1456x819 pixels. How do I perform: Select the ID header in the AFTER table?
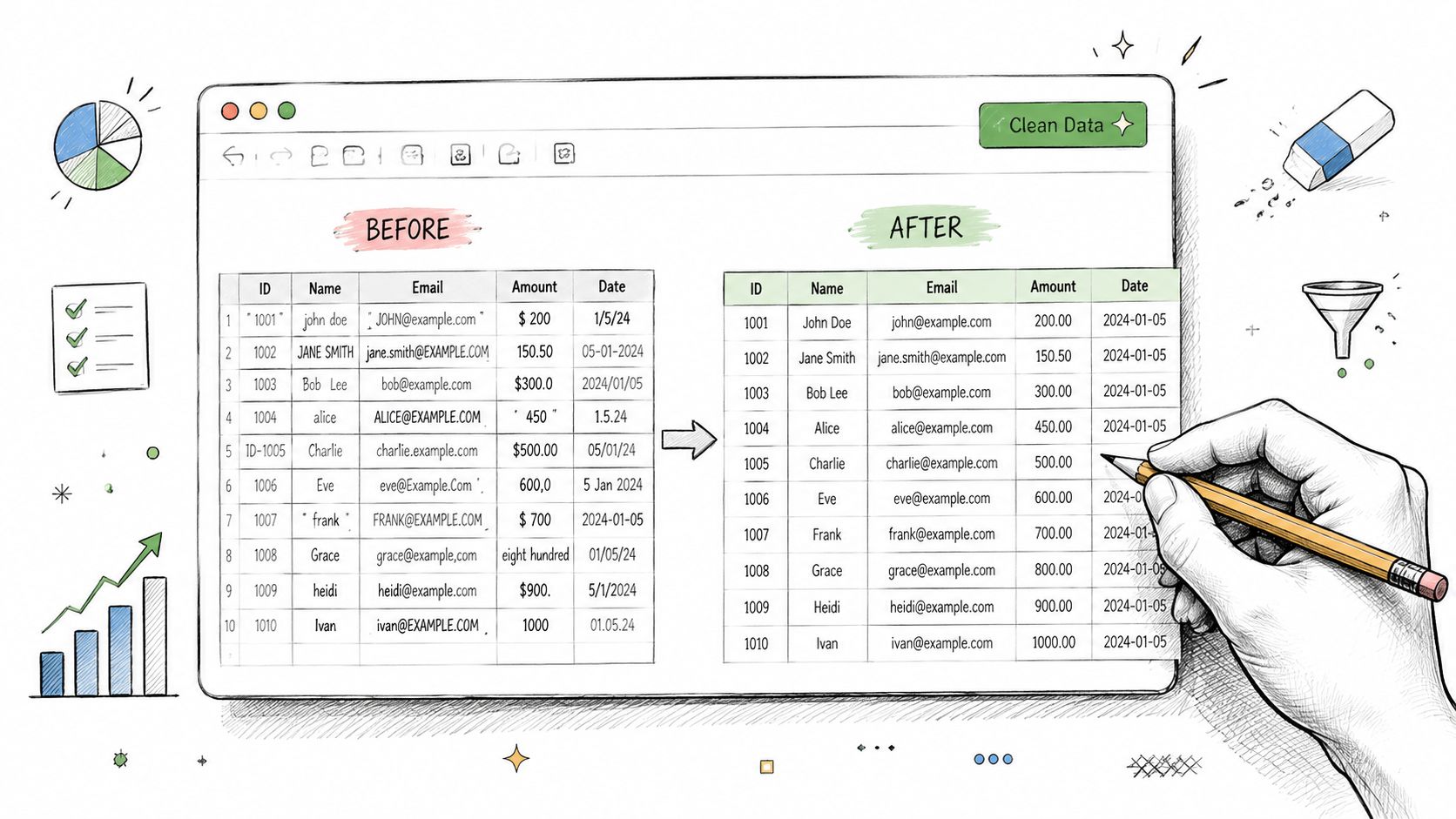(x=756, y=289)
